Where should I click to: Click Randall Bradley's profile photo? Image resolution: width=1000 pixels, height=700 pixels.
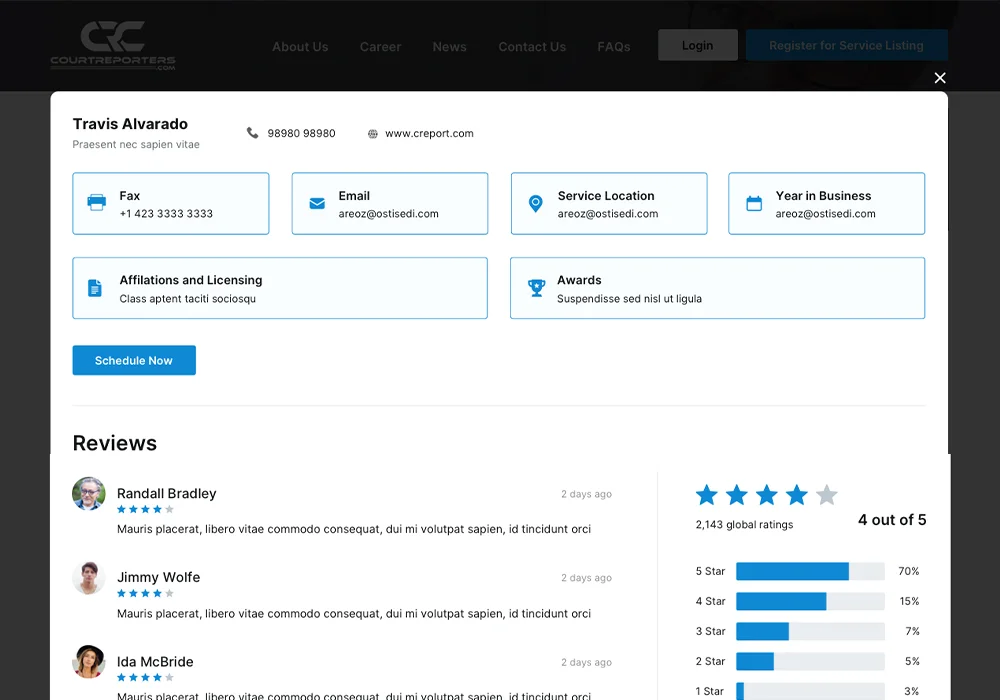(89, 494)
